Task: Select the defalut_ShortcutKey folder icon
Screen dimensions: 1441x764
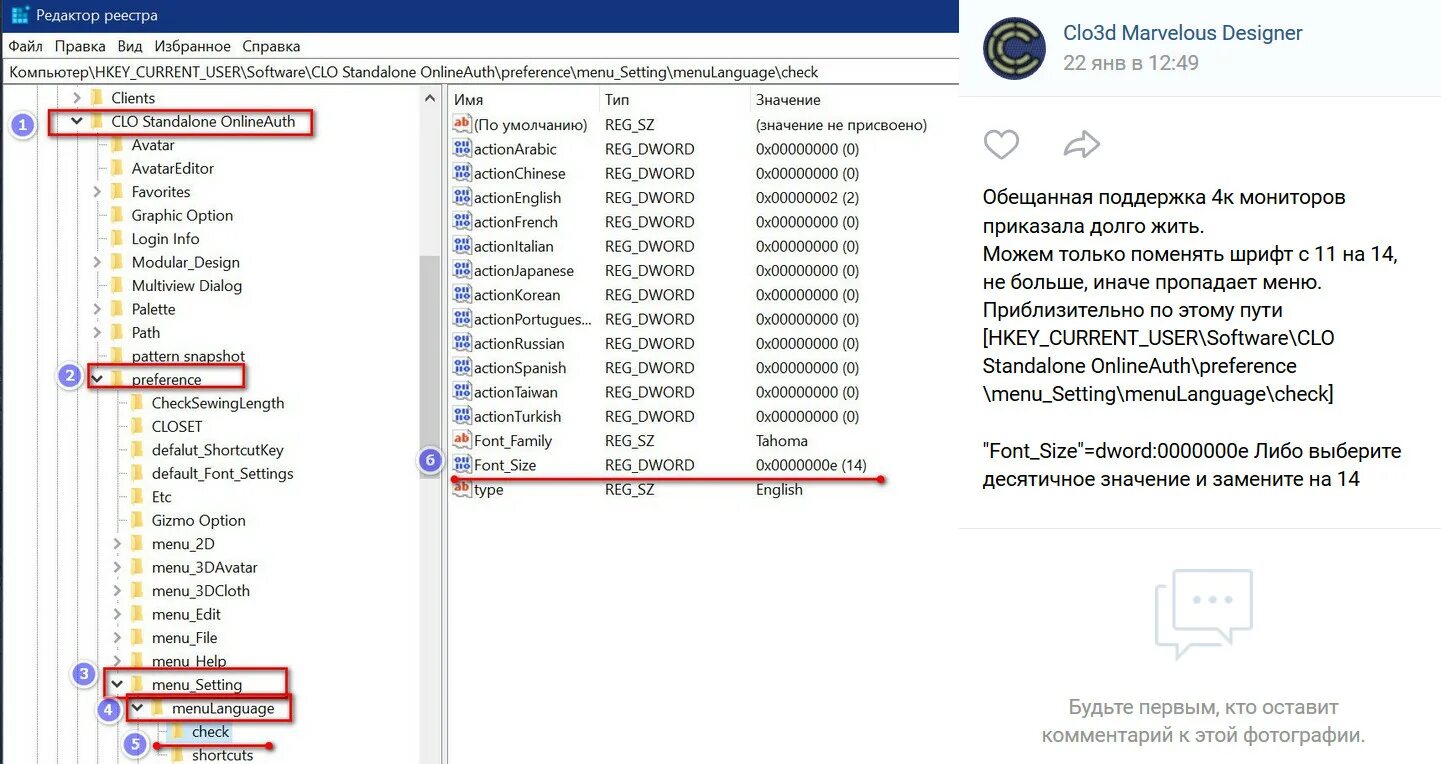Action: [x=137, y=450]
